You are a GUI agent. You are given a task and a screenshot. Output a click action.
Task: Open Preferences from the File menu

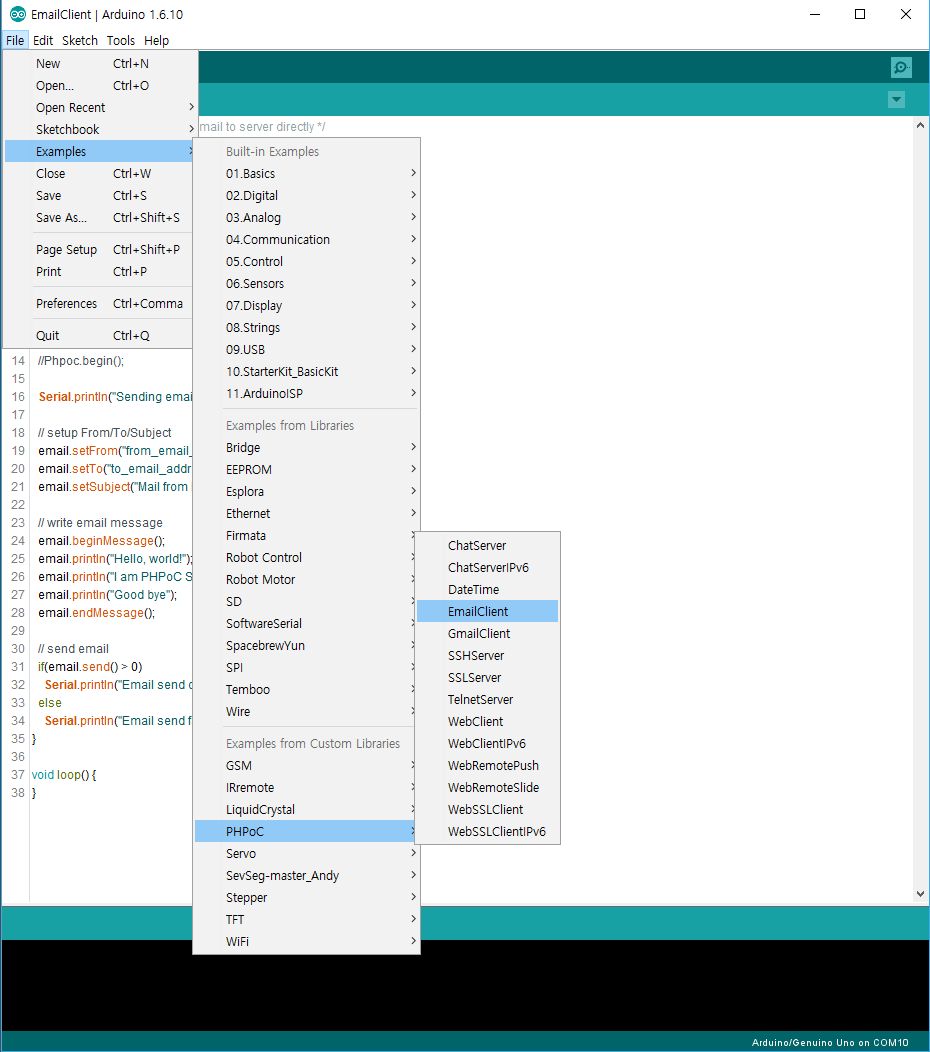point(99,304)
